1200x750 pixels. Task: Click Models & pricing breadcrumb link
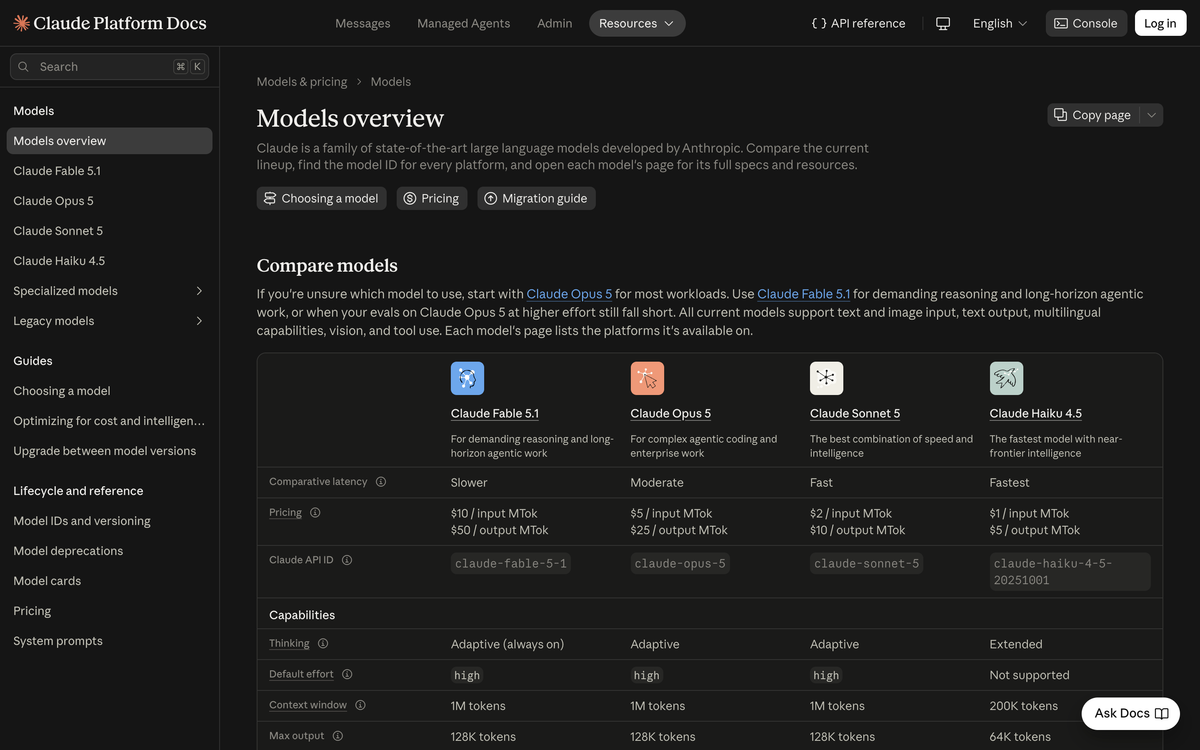pyautogui.click(x=302, y=82)
